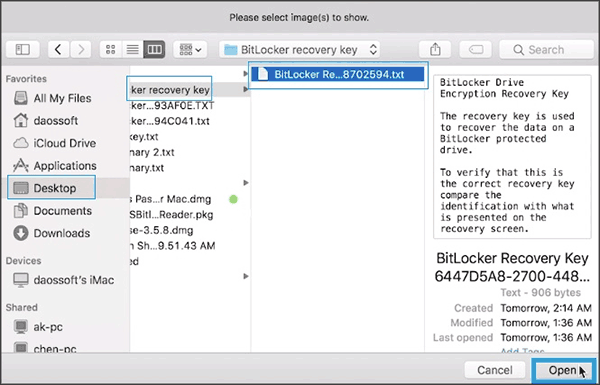Image resolution: width=600 pixels, height=385 pixels.
Task: Click the green tag dot on dmg file
Action: point(233,199)
